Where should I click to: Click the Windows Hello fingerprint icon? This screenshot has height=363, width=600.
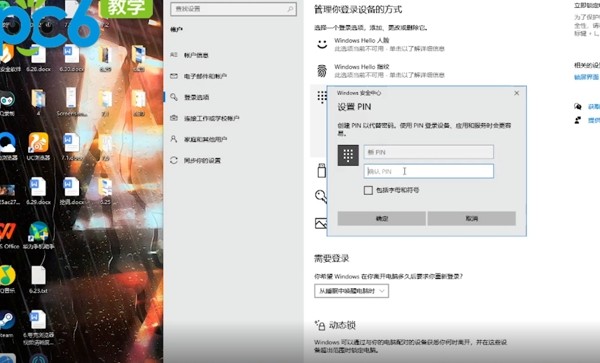322,71
